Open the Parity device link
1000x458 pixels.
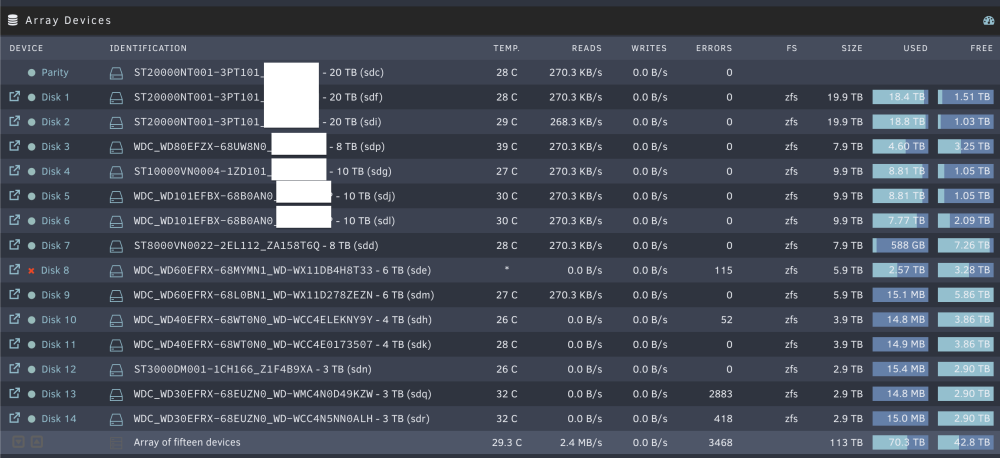point(55,73)
